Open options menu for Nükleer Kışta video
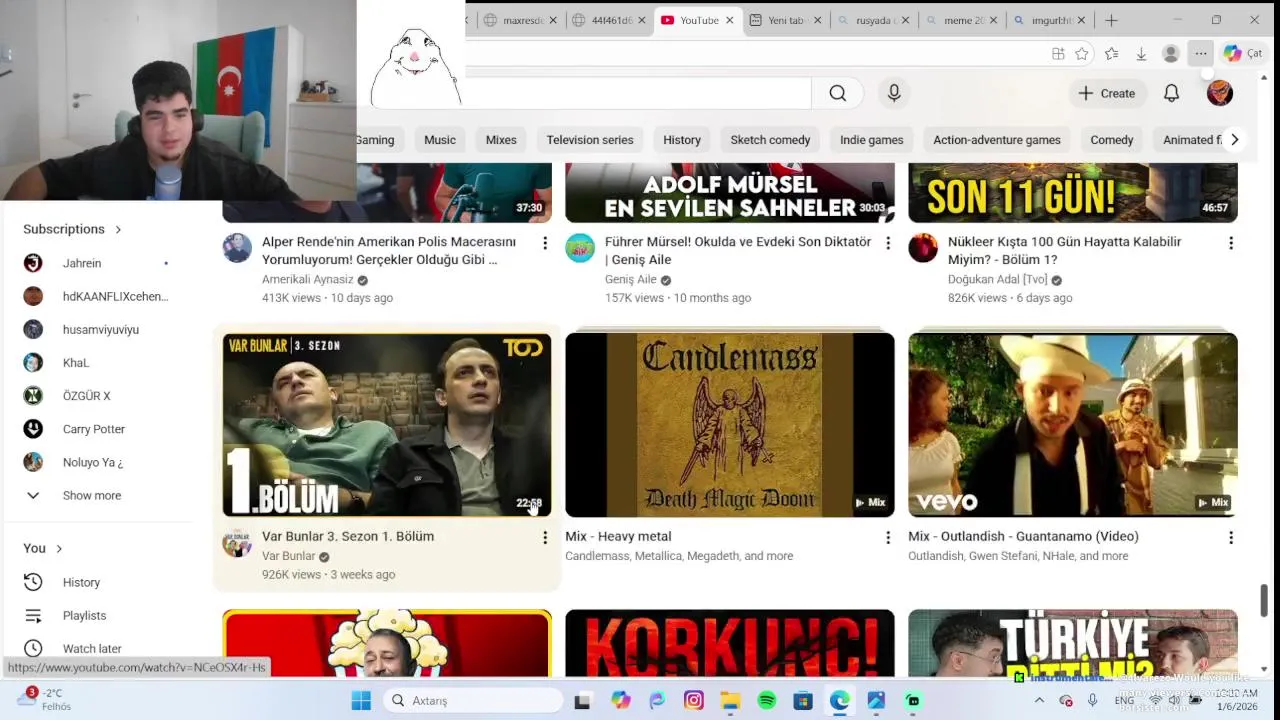Screen dimensions: 1280x720 pyautogui.click(x=1230, y=243)
